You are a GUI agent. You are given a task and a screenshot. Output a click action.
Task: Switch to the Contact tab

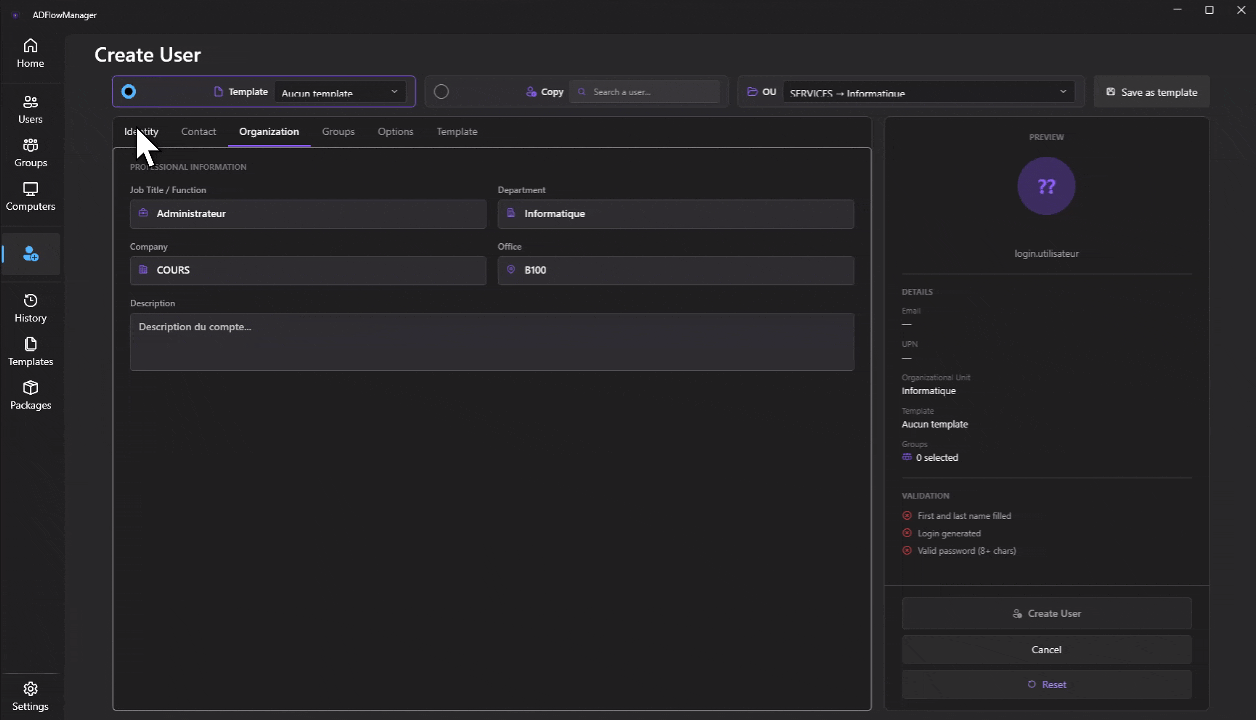[x=198, y=132]
